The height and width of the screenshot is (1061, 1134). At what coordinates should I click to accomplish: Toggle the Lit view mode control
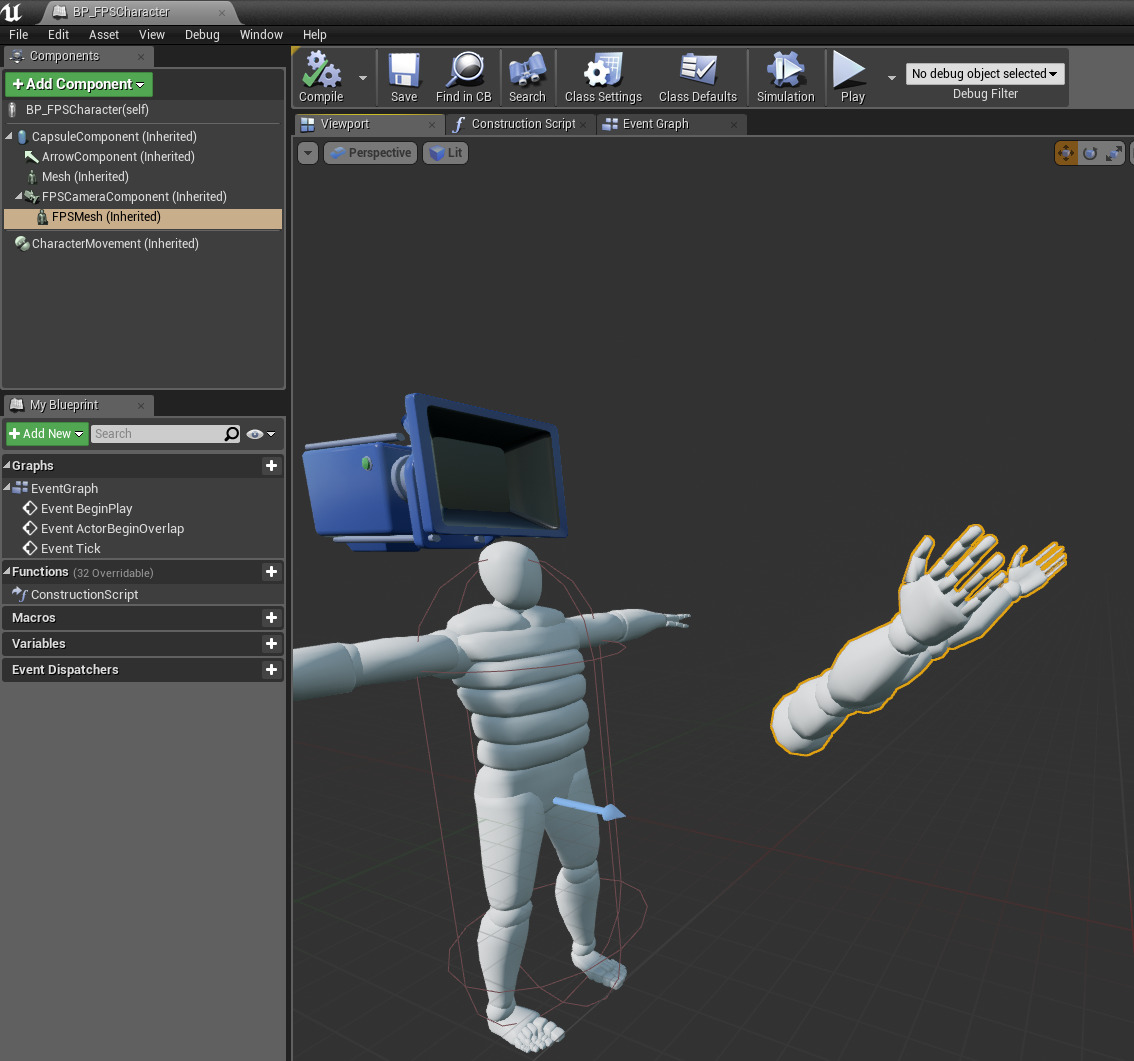[444, 152]
